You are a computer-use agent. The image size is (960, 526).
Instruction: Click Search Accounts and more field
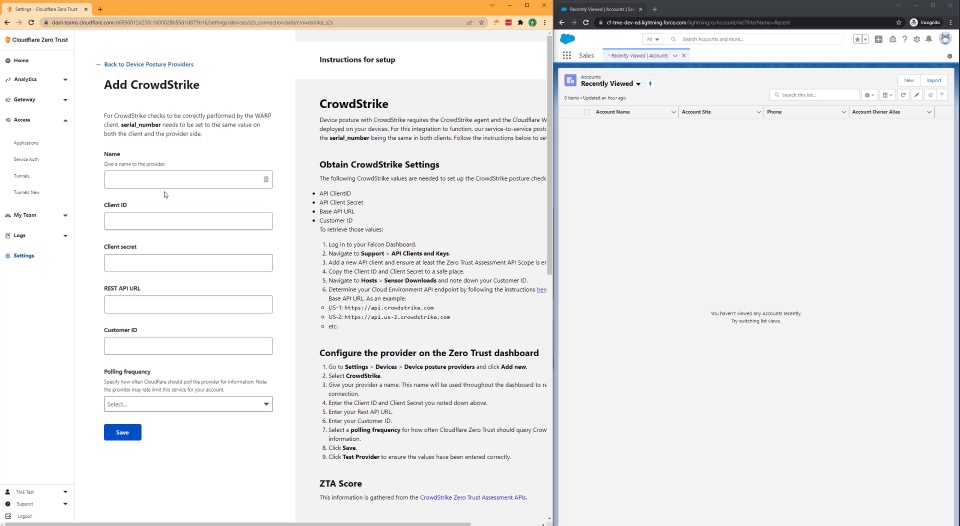click(x=756, y=39)
